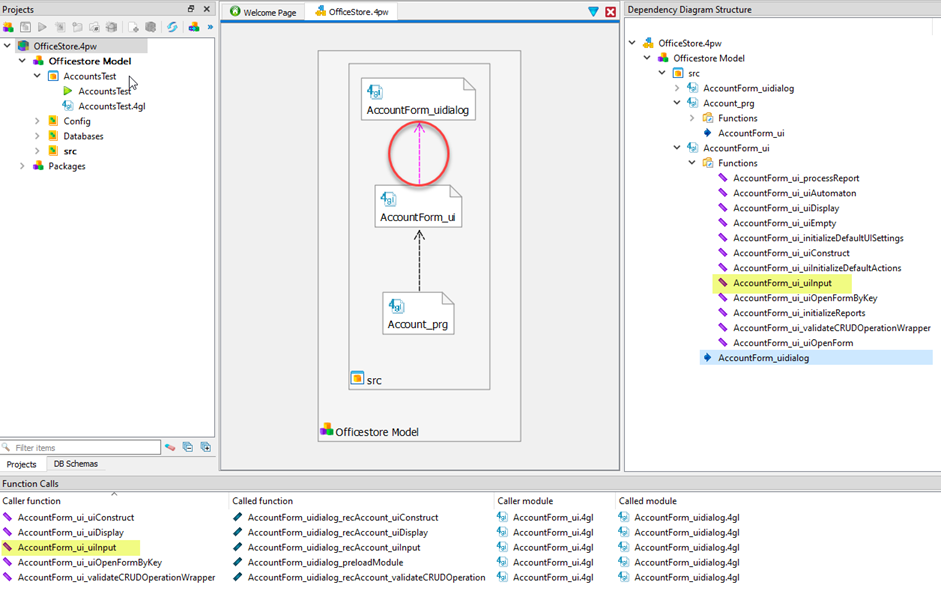Viewport: 941px width, 594px height.
Task: Open the DB Schemas tab
Action: point(75,464)
